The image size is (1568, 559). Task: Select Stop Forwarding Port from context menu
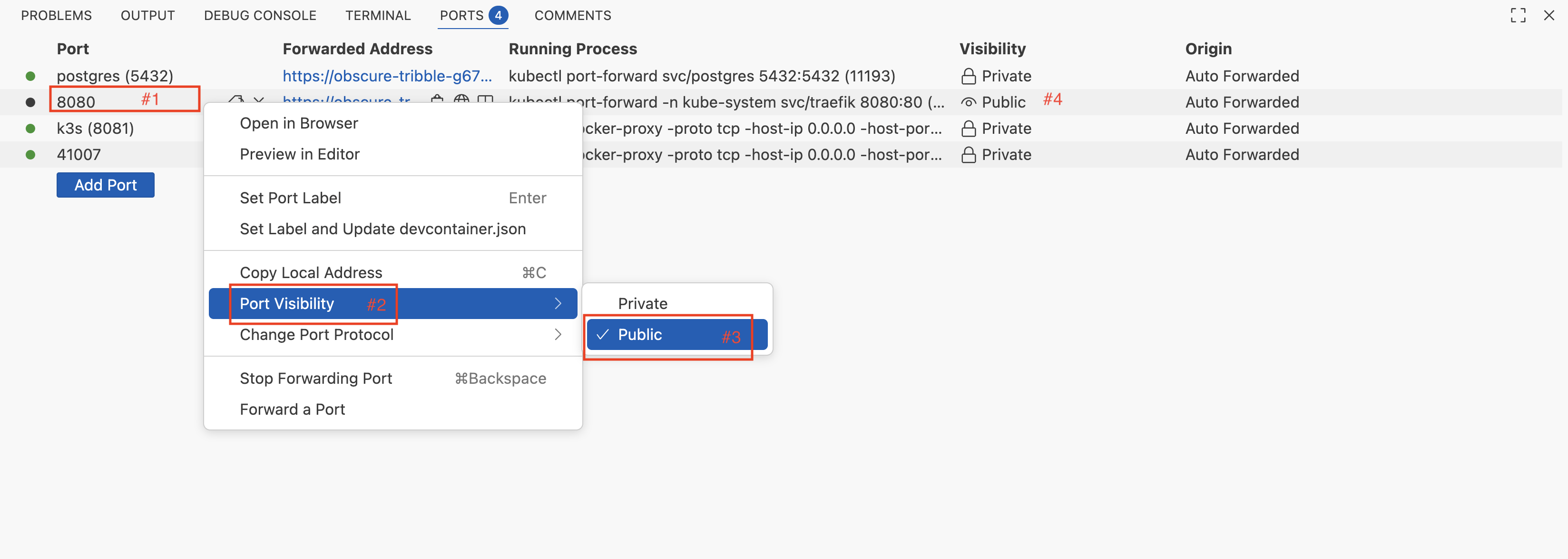point(315,378)
